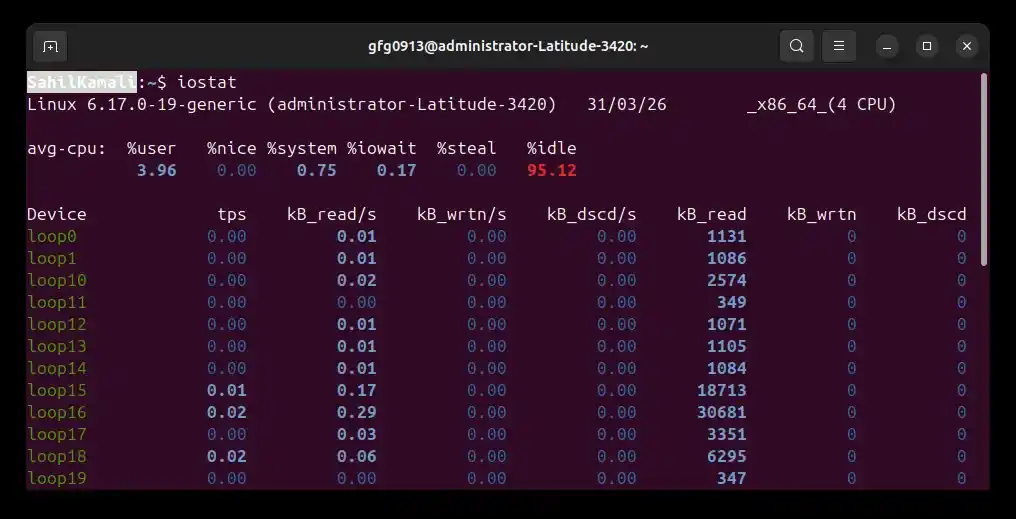Open a new terminal tab
Viewport: 1016px width, 519px height.
click(51, 47)
